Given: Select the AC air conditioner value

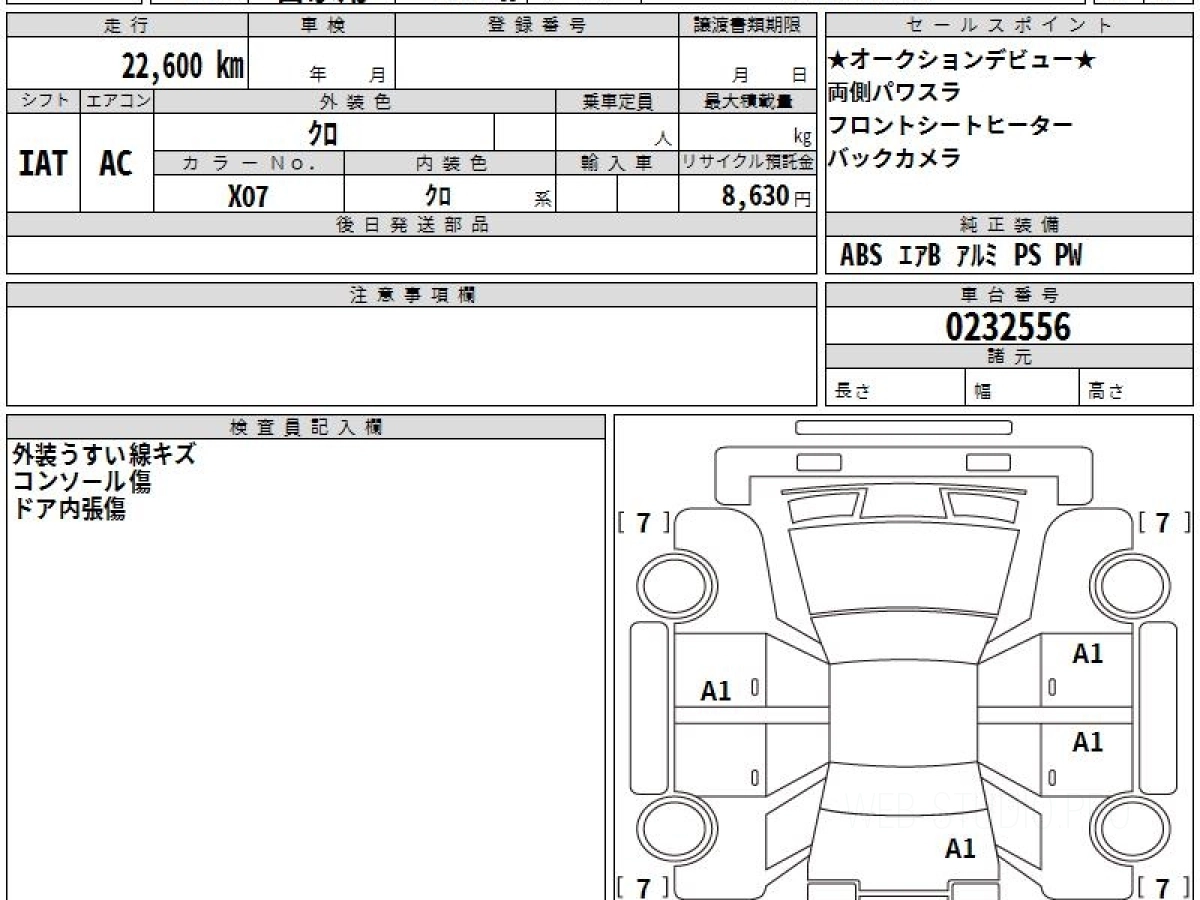Looking at the screenshot, I should (x=116, y=163).
